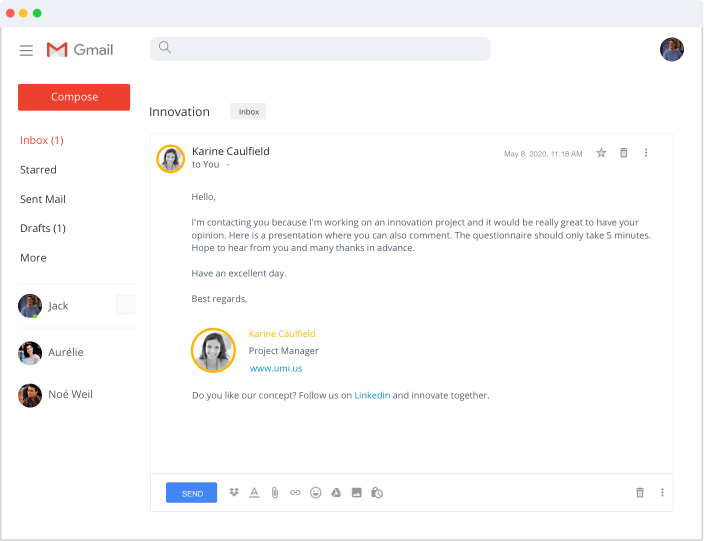Open the Starred folder
The height and width of the screenshot is (541, 704).
tap(38, 170)
